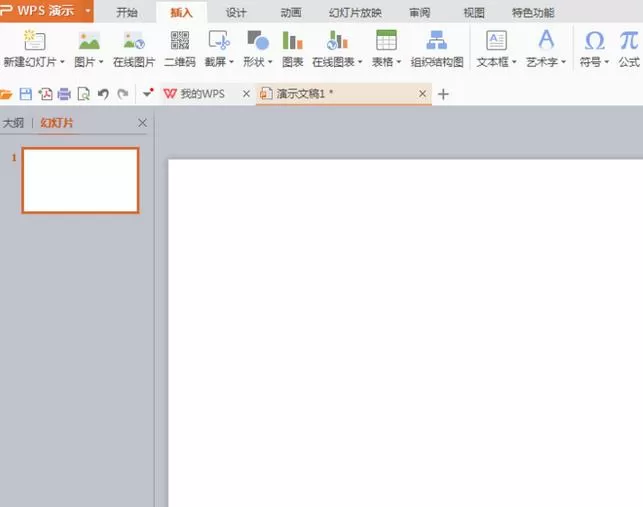This screenshot has height=507, width=643.
Task: Expand the 文本框 dropdown arrow
Action: (514, 62)
